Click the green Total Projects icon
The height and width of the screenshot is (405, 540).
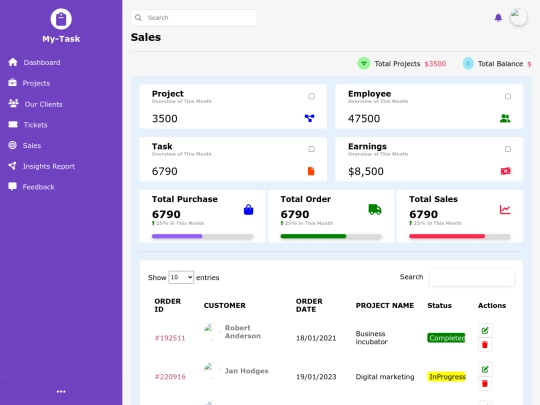(x=364, y=63)
